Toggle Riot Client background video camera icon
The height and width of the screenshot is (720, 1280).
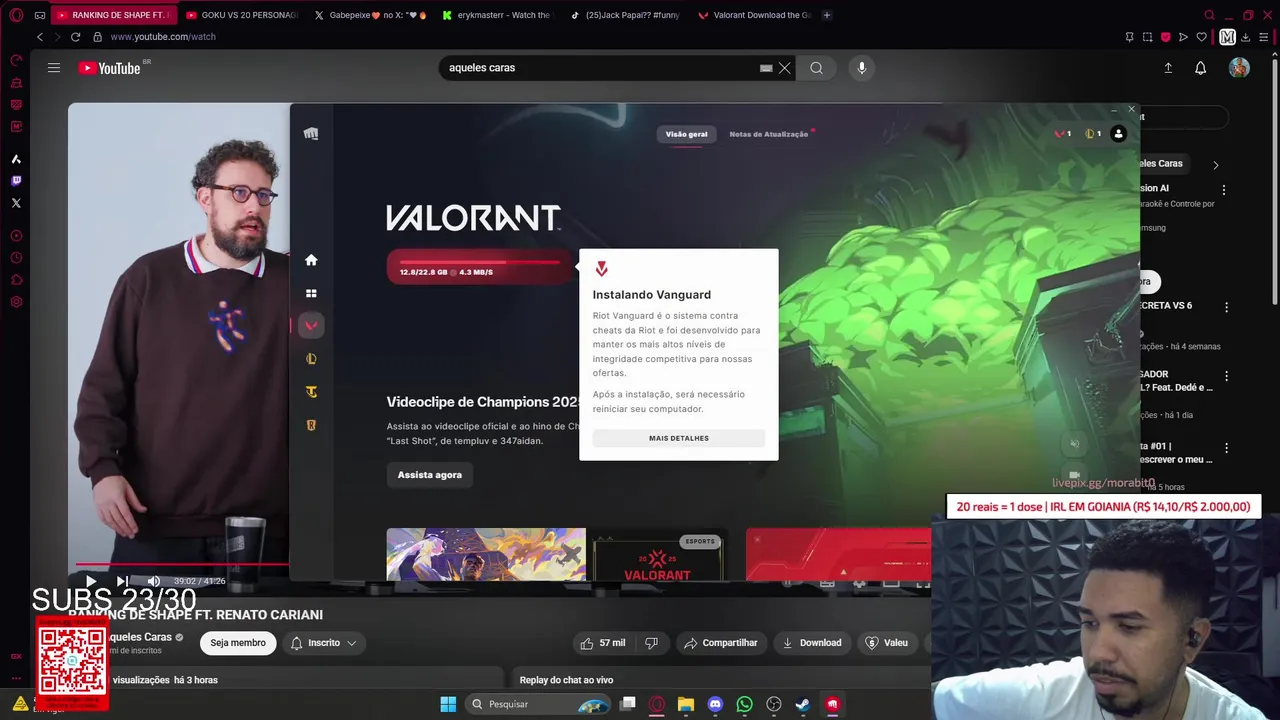1075,475
